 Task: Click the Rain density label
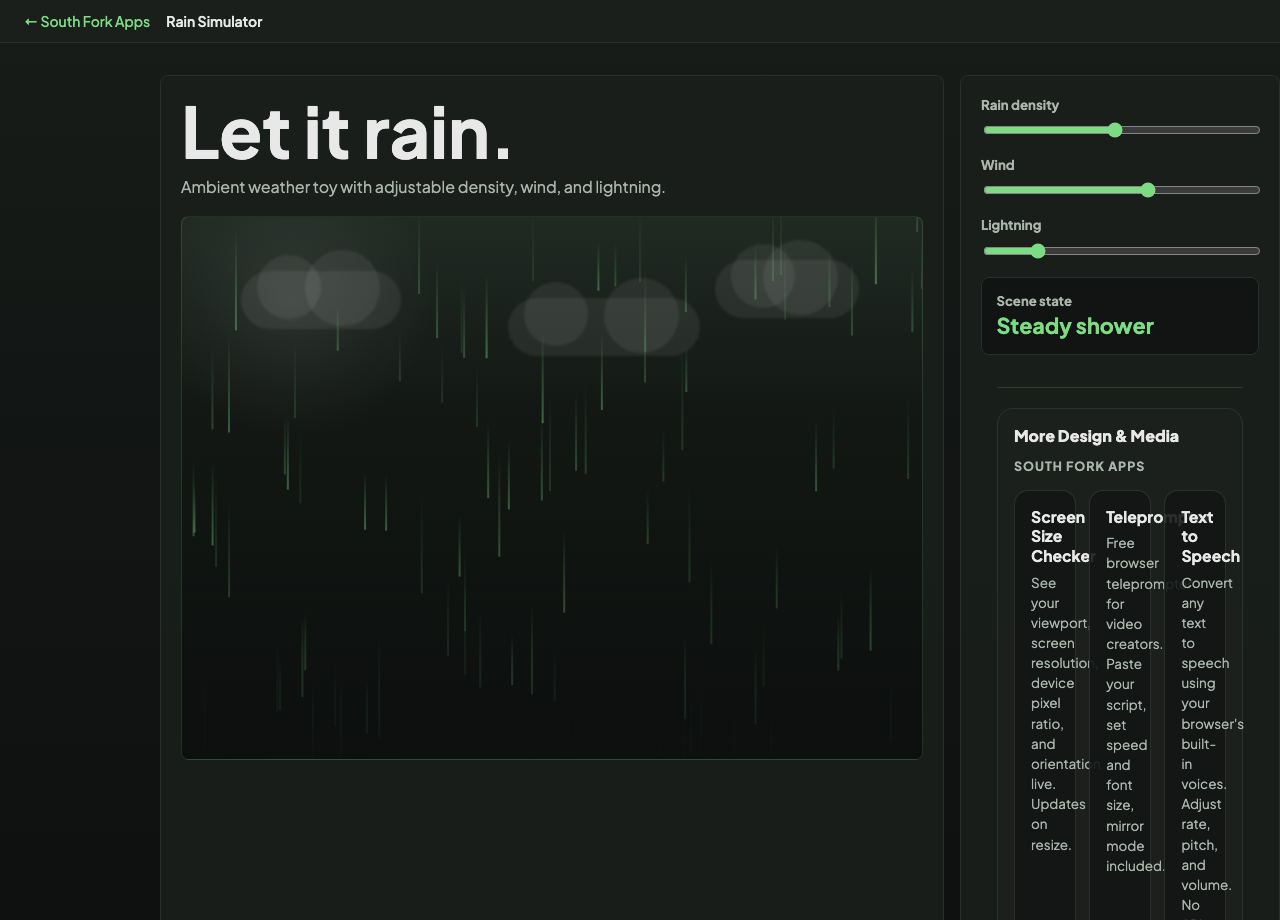pyautogui.click(x=1020, y=105)
